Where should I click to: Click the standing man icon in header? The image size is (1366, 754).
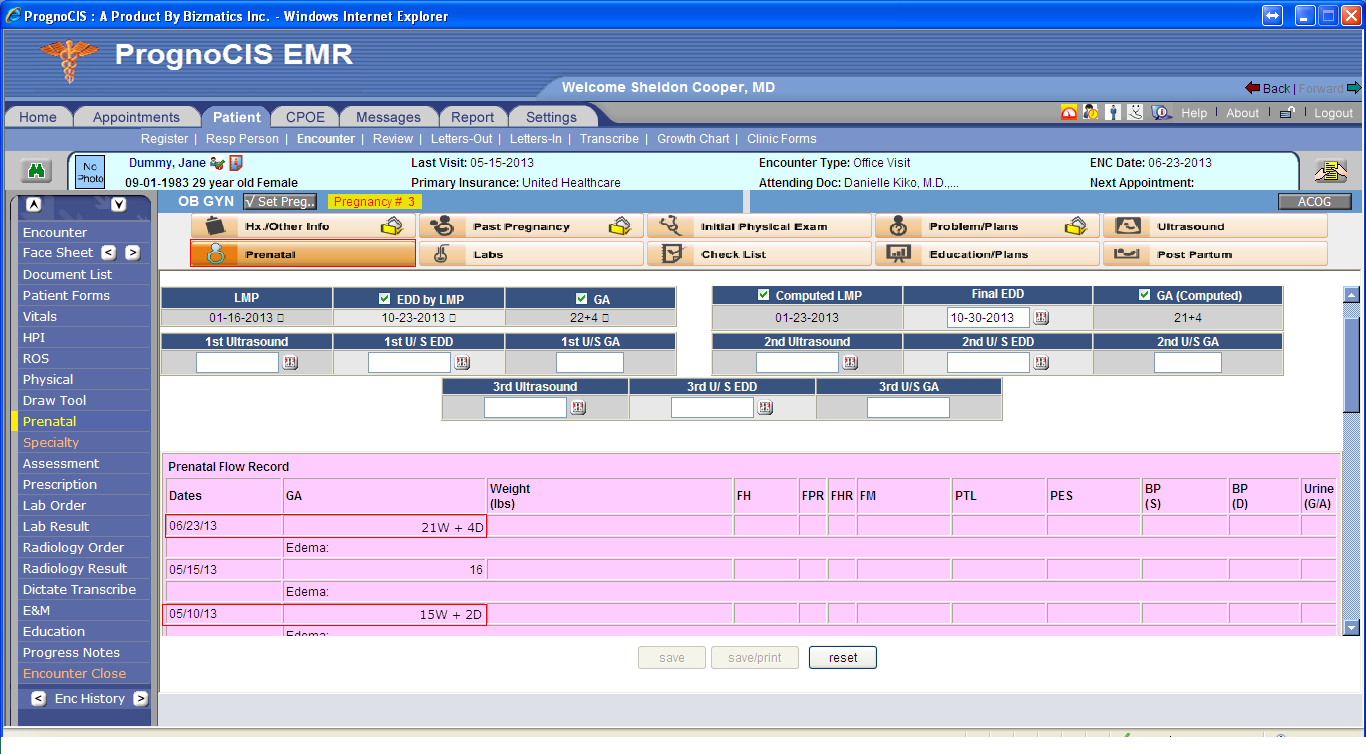1113,113
